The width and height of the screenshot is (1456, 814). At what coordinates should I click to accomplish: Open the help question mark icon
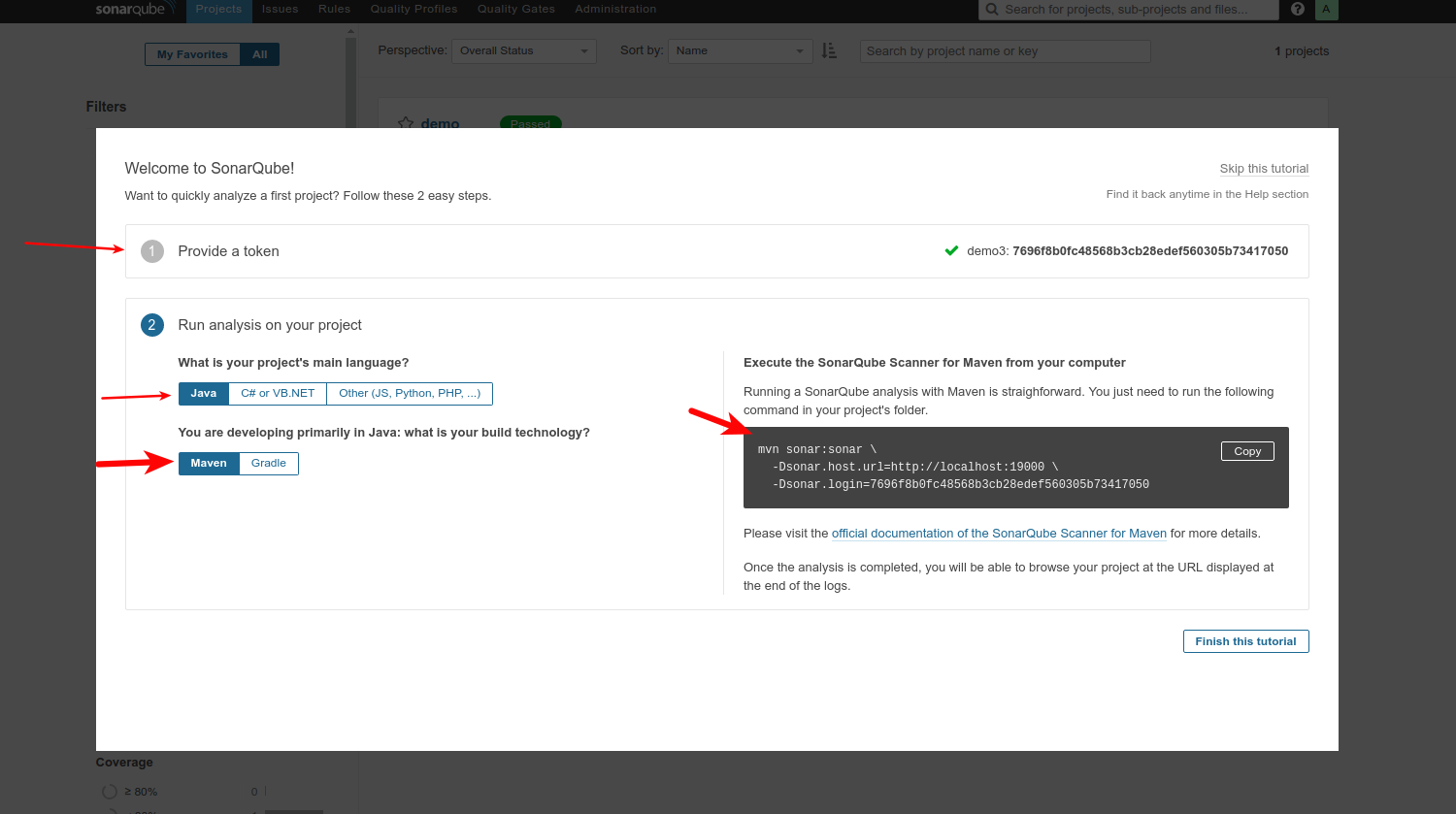point(1298,9)
